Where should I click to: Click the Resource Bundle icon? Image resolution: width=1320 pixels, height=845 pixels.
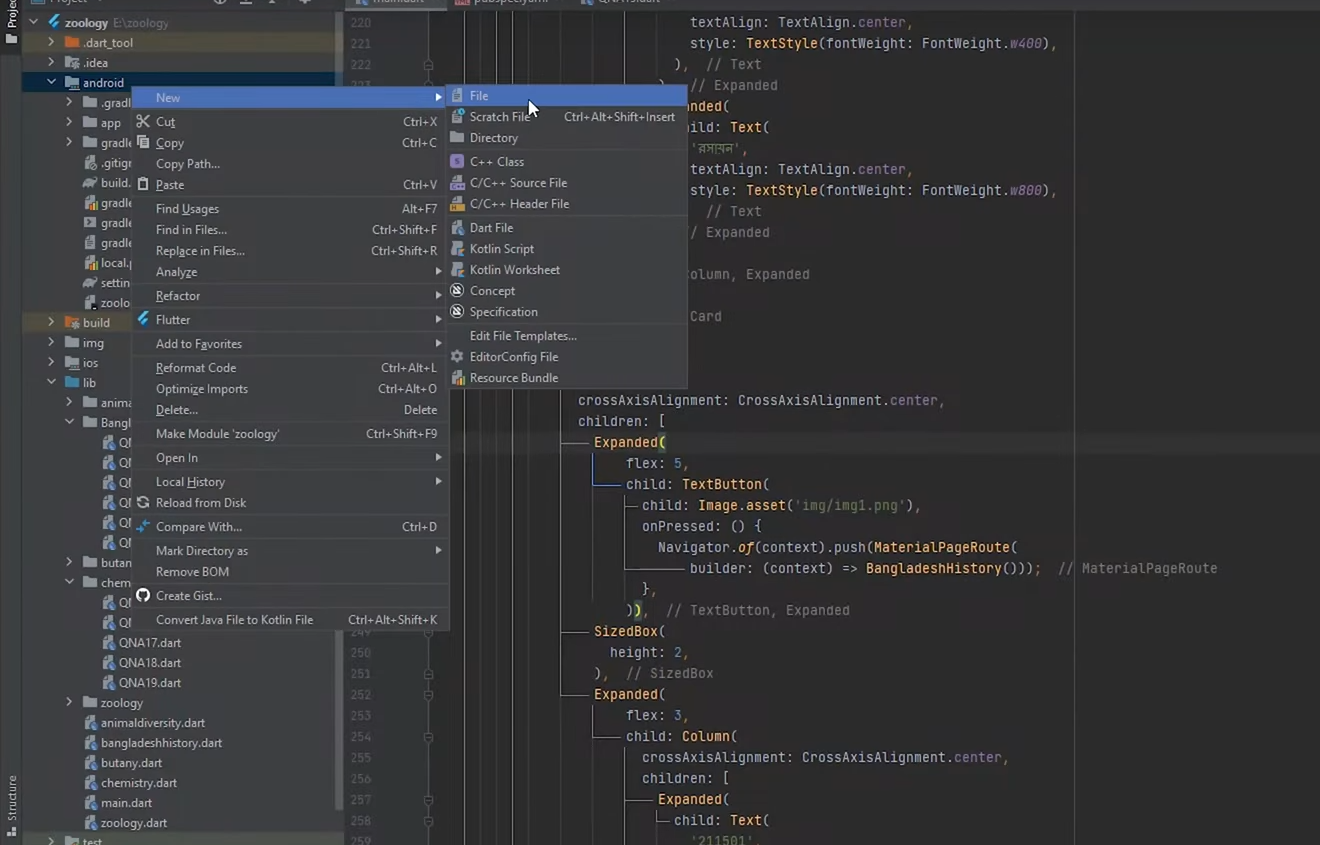[458, 378]
